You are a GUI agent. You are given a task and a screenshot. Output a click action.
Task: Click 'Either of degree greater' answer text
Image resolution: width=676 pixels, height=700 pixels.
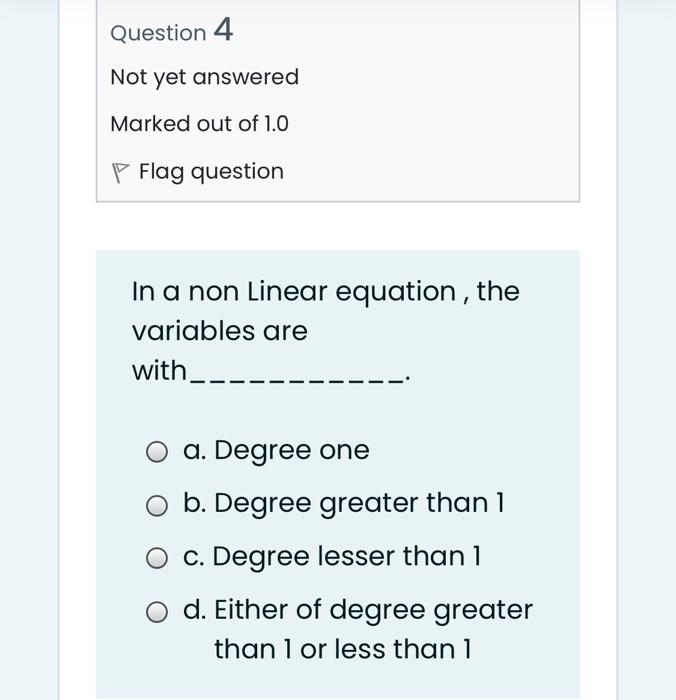click(x=372, y=609)
